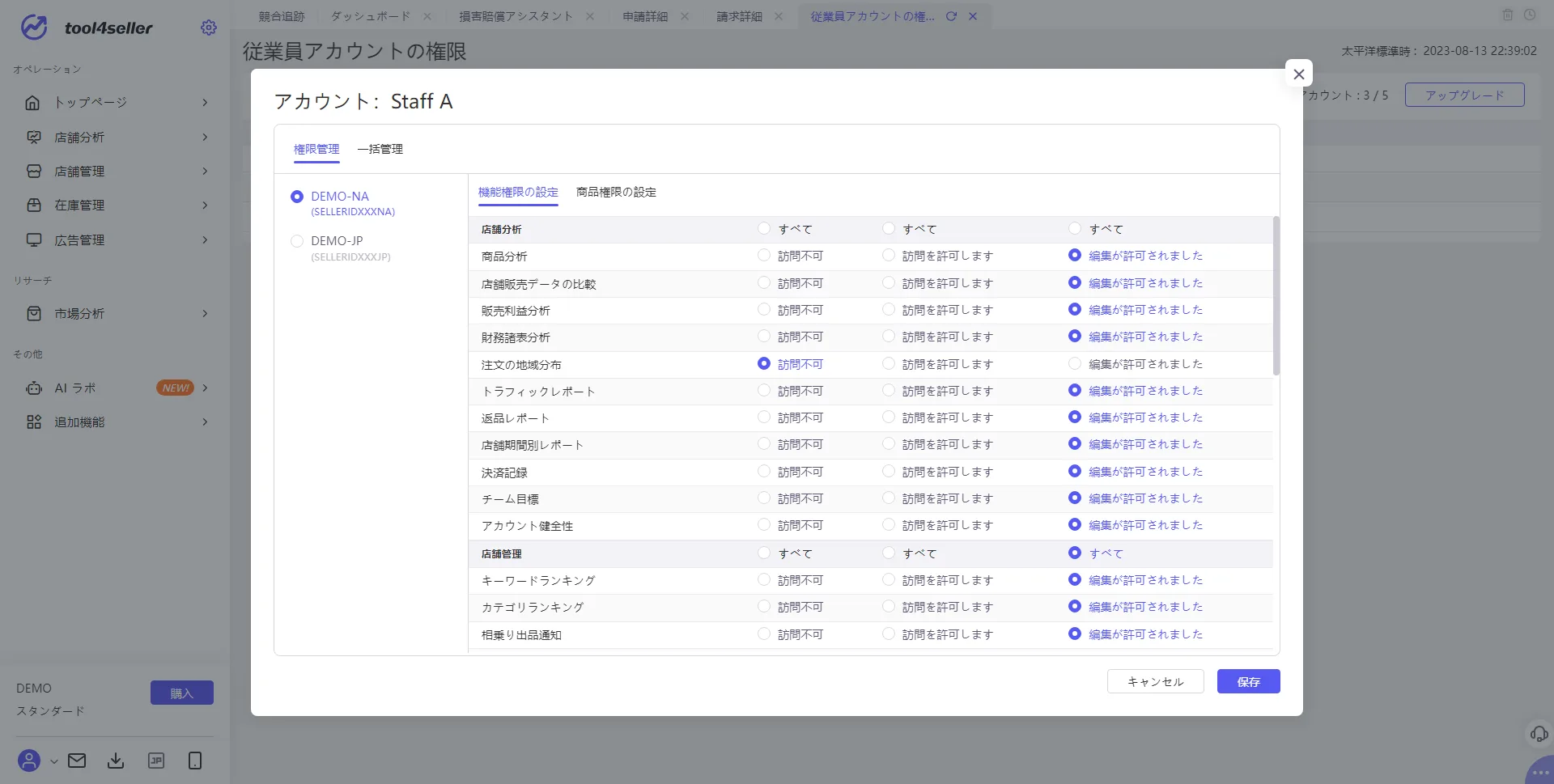Screen dimensions: 1554x784
Task: Select the DEMO-JP store radio button
Action: click(297, 241)
